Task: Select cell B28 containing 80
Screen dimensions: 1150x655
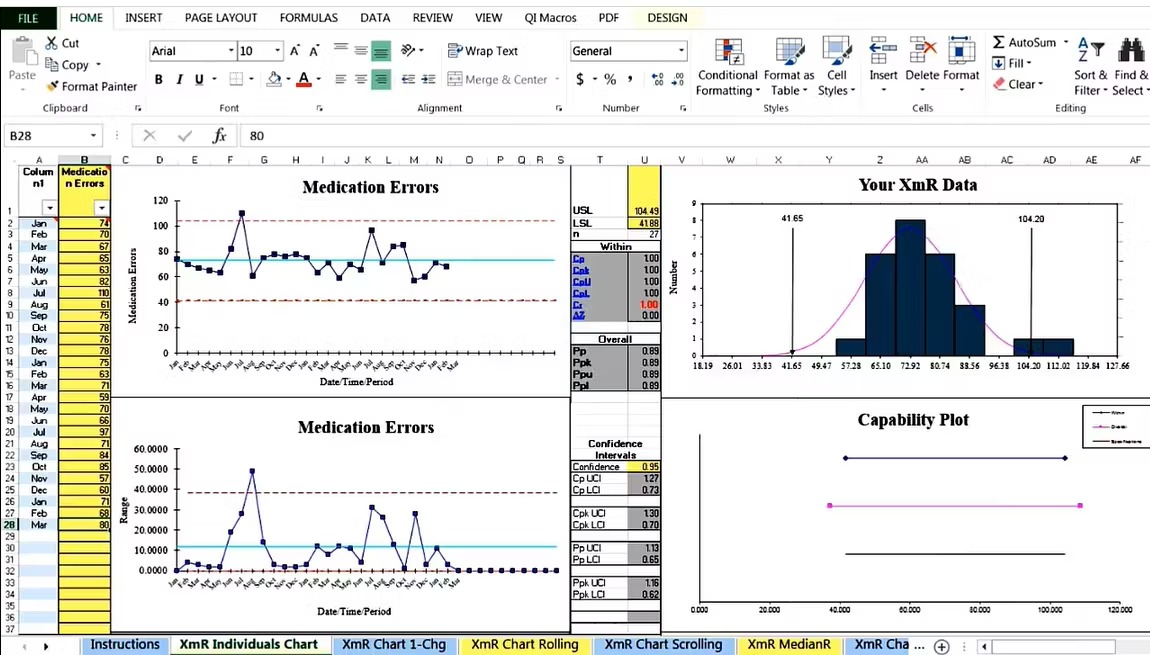Action: coord(84,525)
